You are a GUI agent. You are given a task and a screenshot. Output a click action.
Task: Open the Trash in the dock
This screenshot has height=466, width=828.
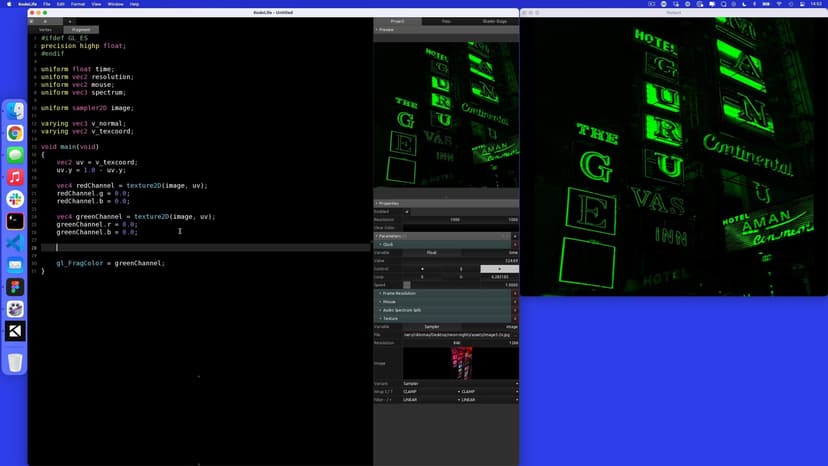coord(15,362)
